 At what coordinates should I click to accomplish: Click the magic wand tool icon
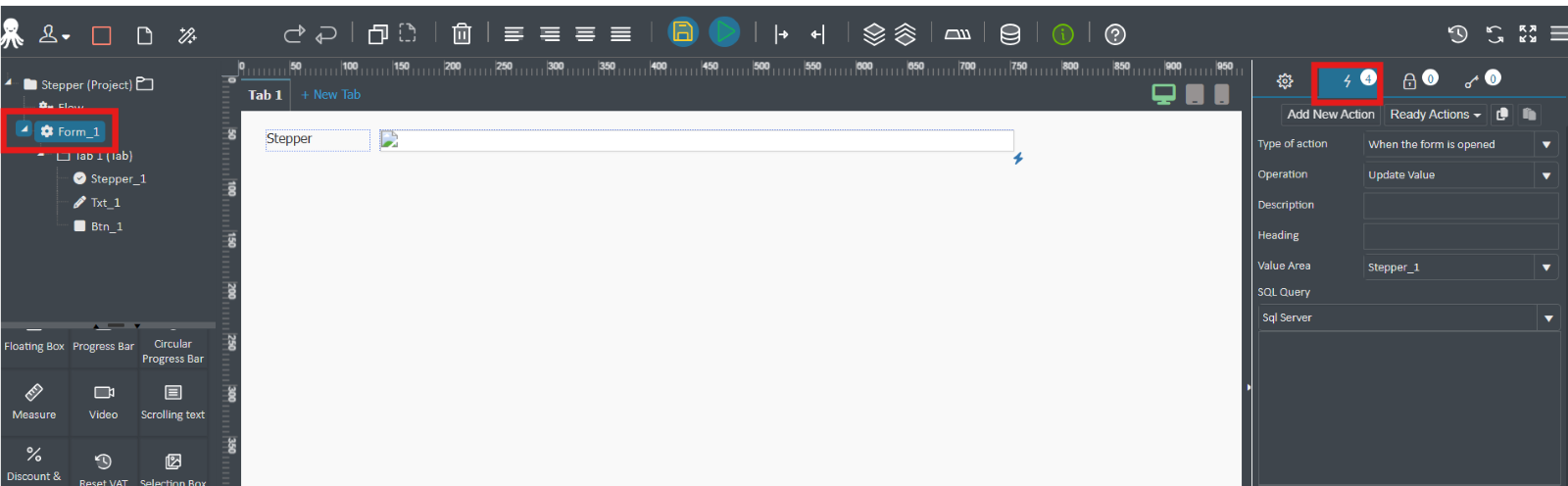click(187, 35)
